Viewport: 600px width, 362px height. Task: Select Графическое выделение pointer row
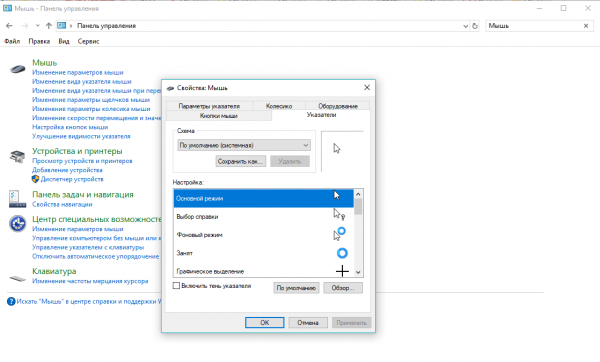pyautogui.click(x=263, y=271)
